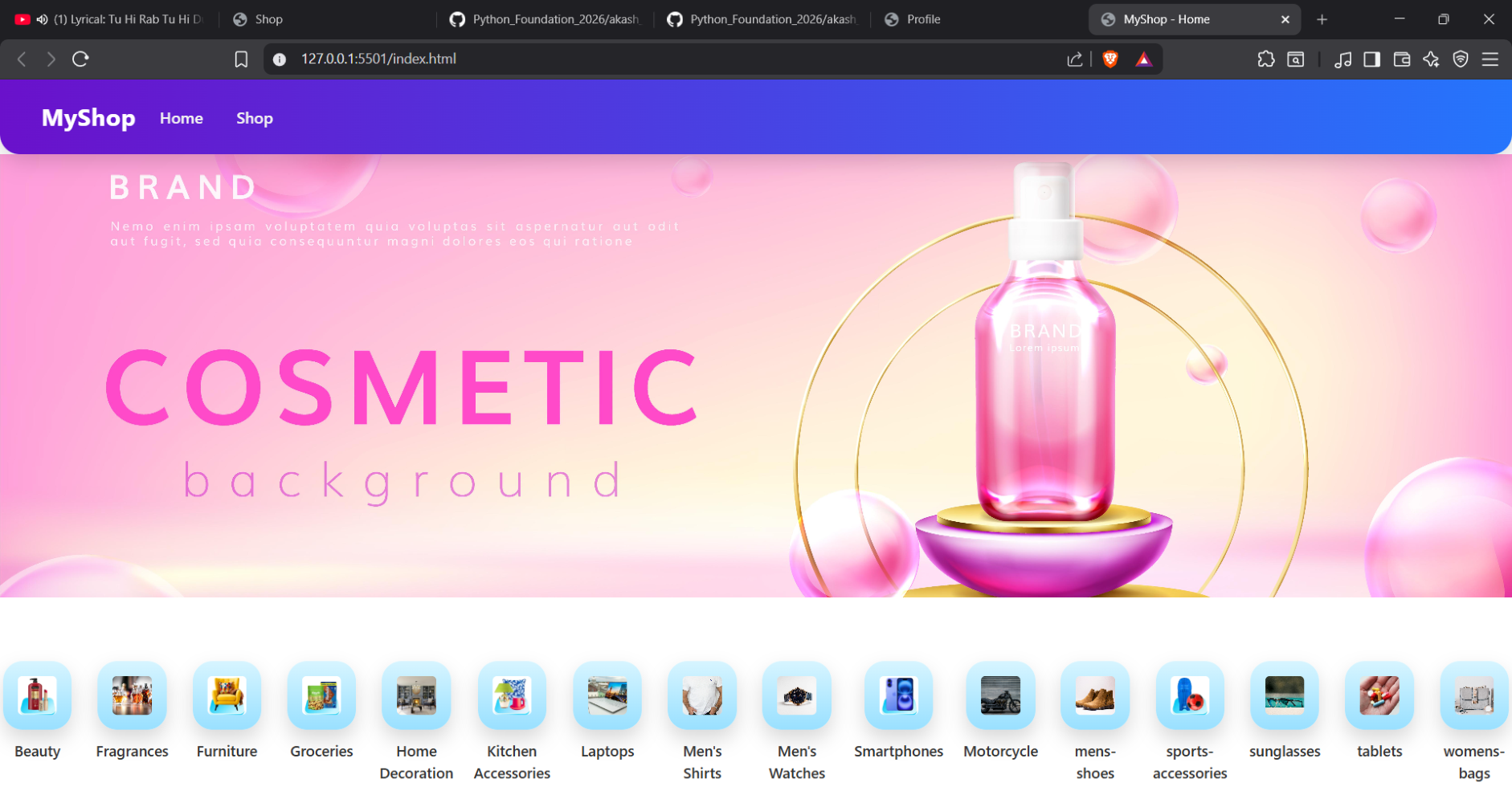Open the browser hamburger menu
1512x803 pixels.
pos(1490,59)
